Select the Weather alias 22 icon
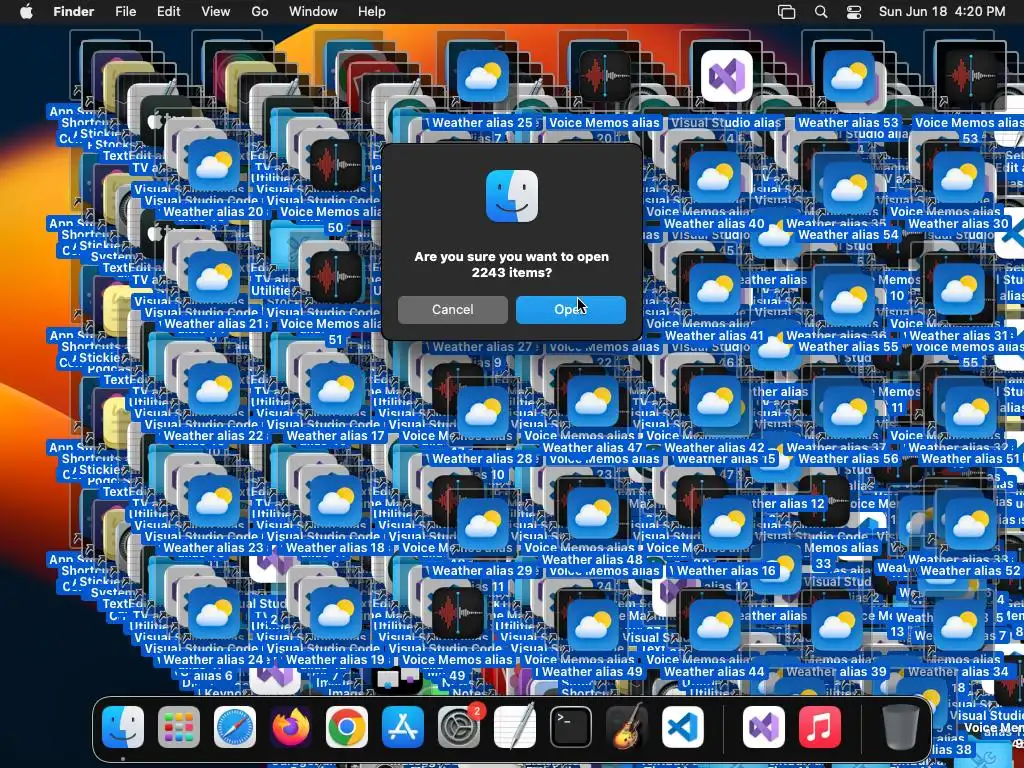This screenshot has width=1024, height=768. (x=214, y=390)
